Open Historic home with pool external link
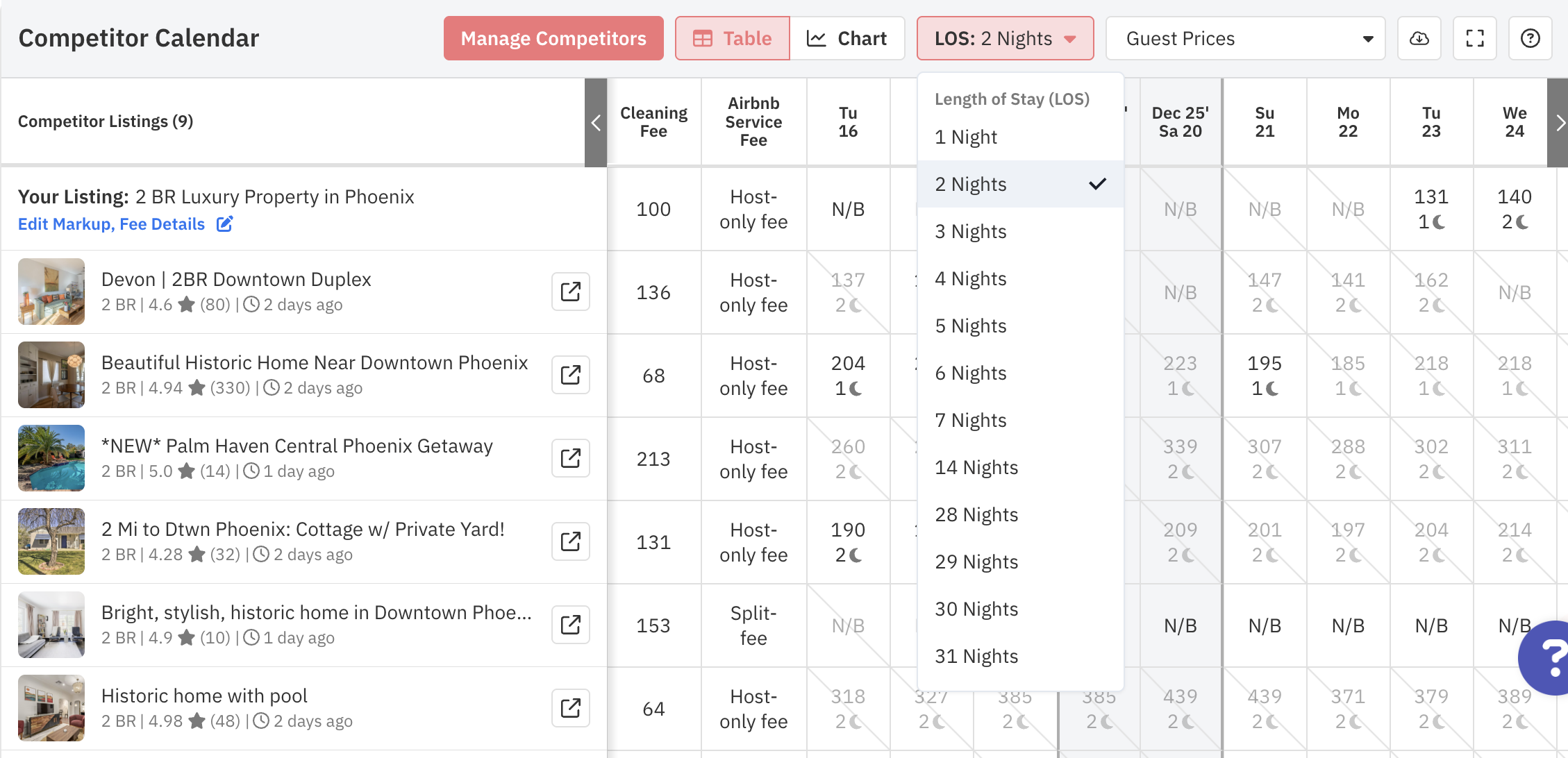This screenshot has width=1568, height=758. [570, 708]
